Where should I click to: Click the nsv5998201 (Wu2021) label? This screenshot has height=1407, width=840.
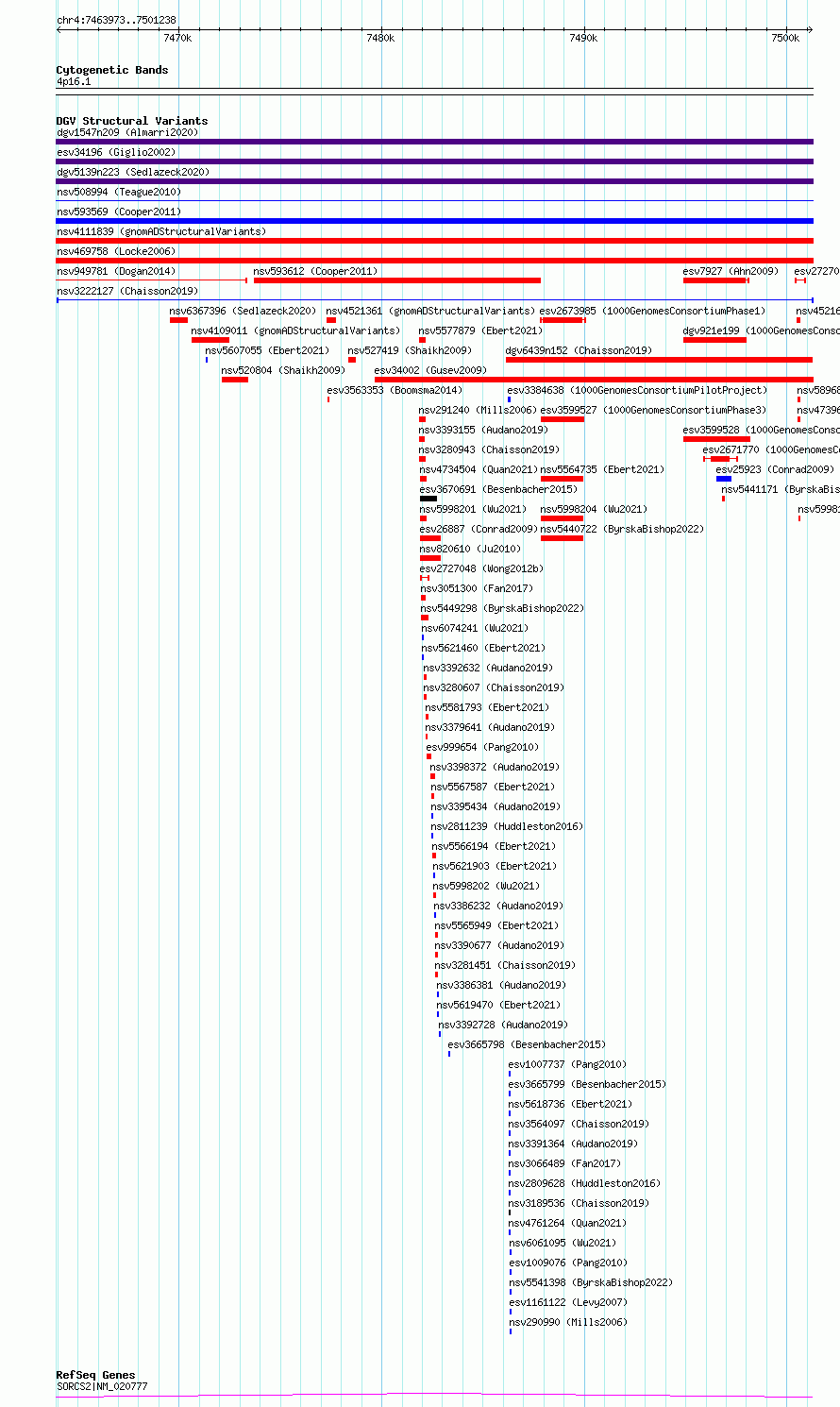473,509
